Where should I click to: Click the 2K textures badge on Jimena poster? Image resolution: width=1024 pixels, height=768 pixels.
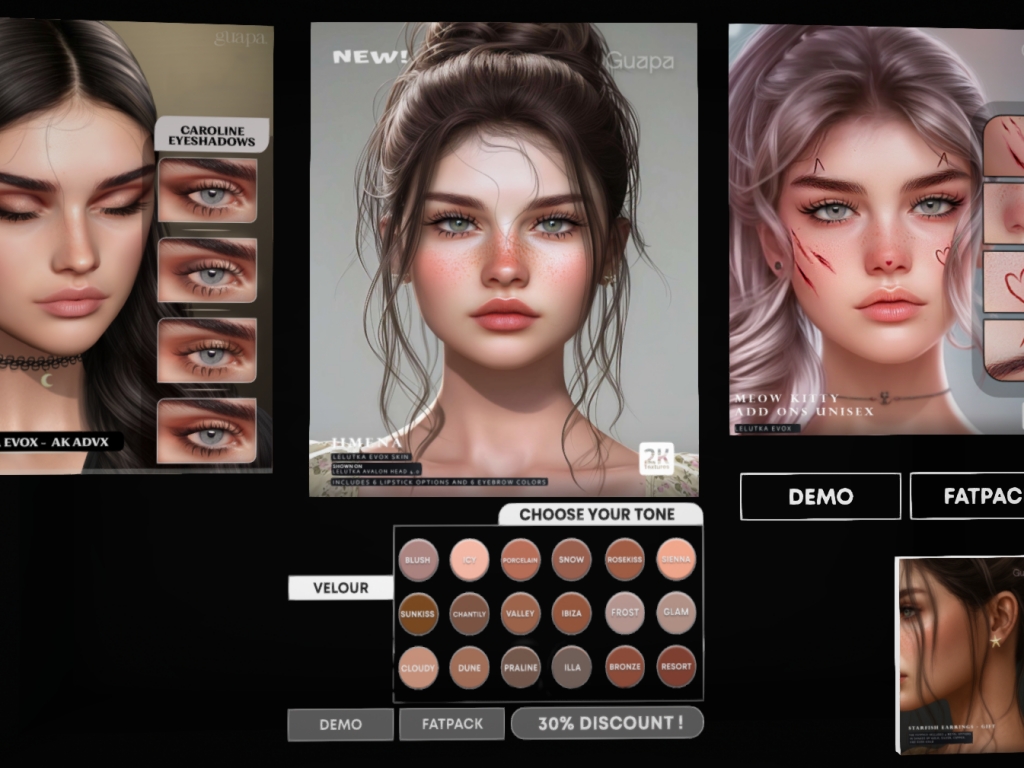point(656,458)
